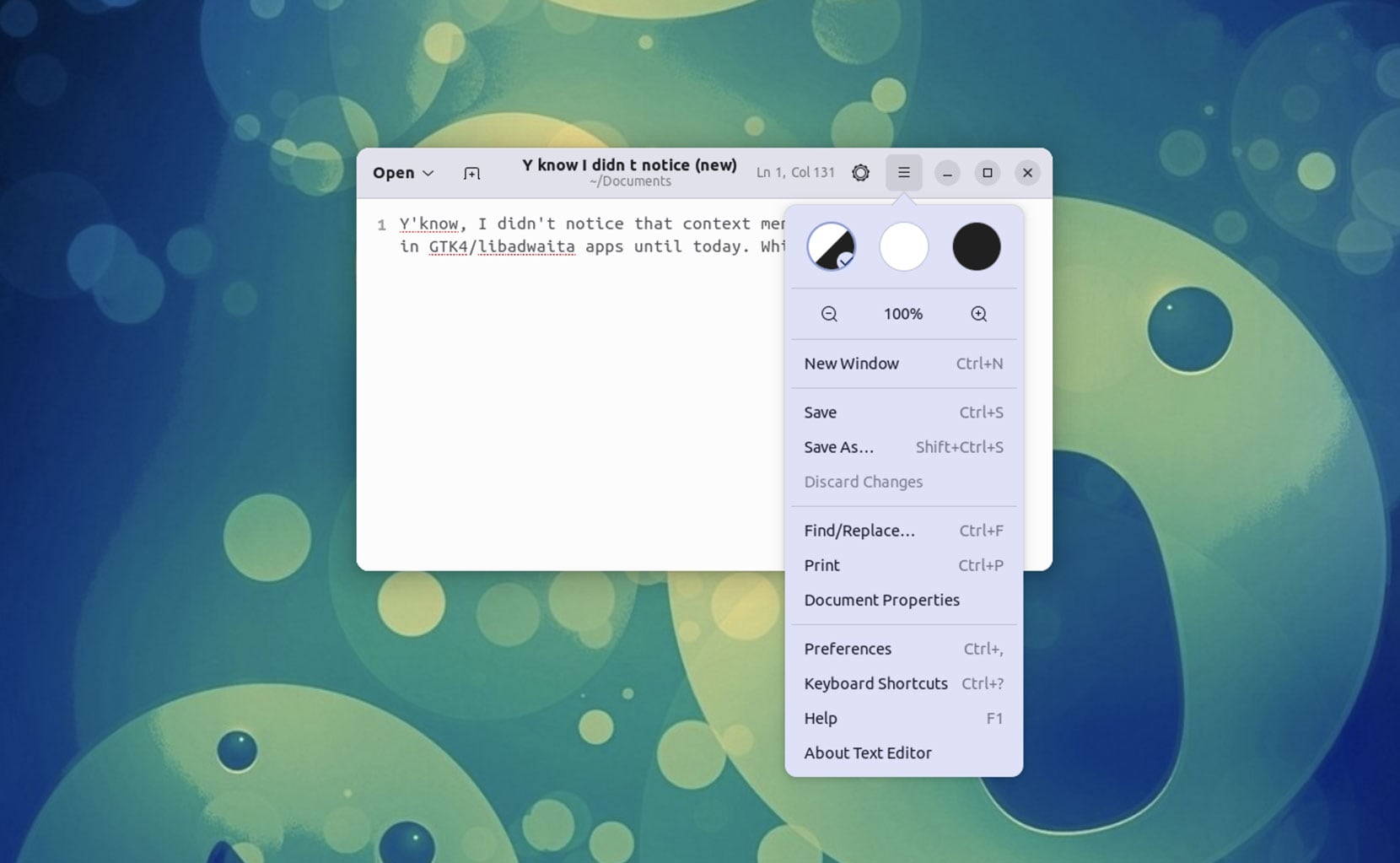Viewport: 1400px width, 863px height.
Task: Show Keyboard Shortcuts
Action: (x=875, y=683)
